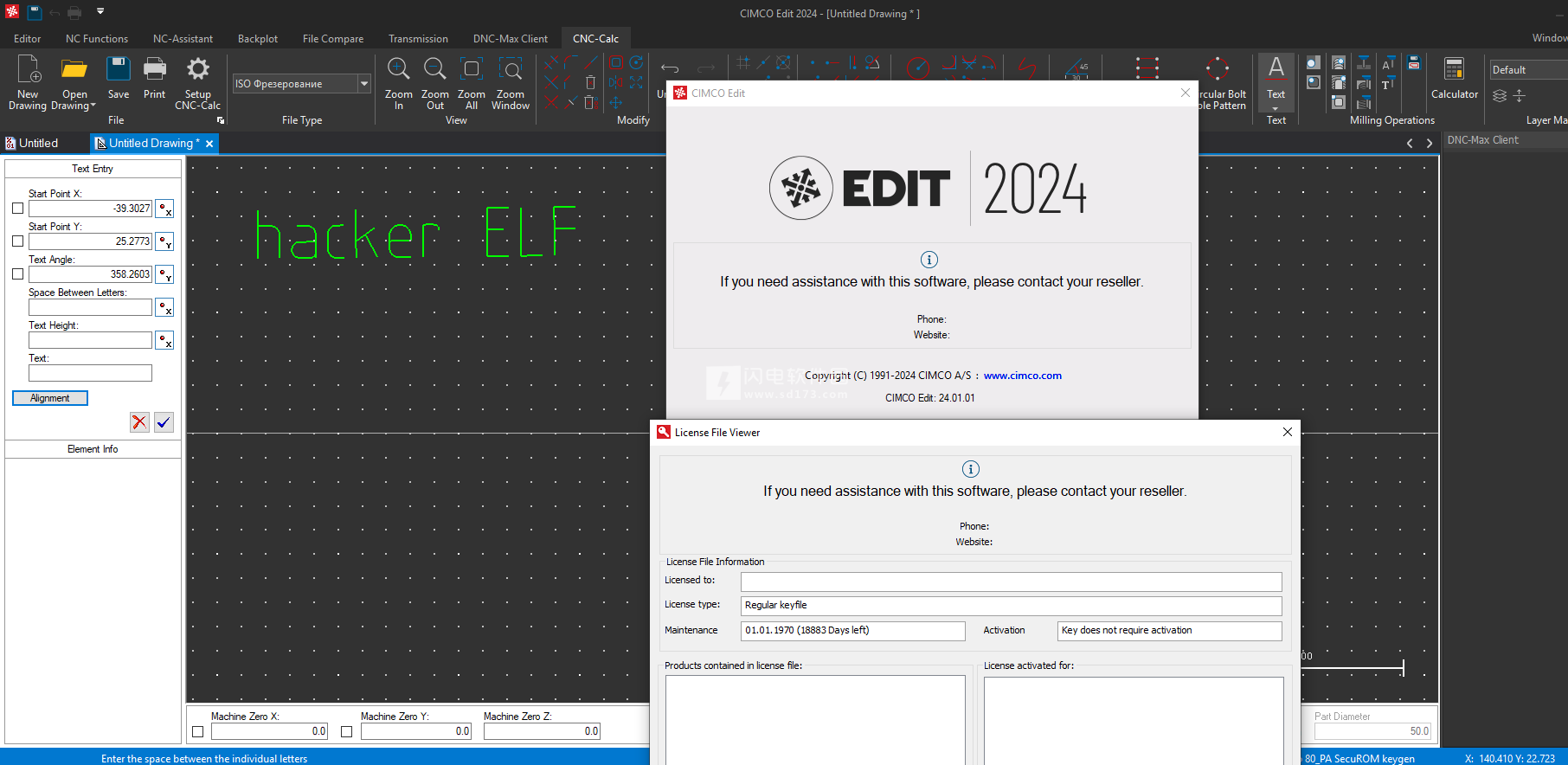Image resolution: width=1568 pixels, height=765 pixels.
Task: Pick Text Angle from drawing icon
Action: [164, 274]
